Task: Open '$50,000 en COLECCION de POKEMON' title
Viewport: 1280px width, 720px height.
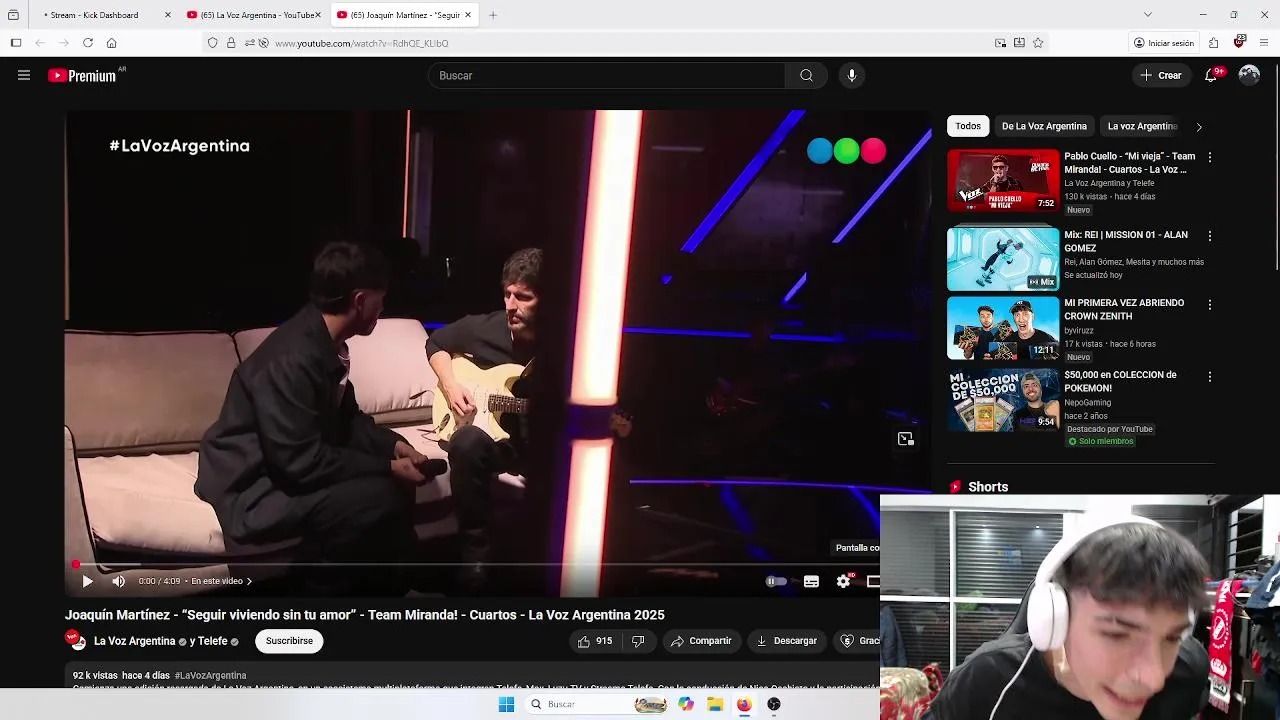Action: 1120,381
